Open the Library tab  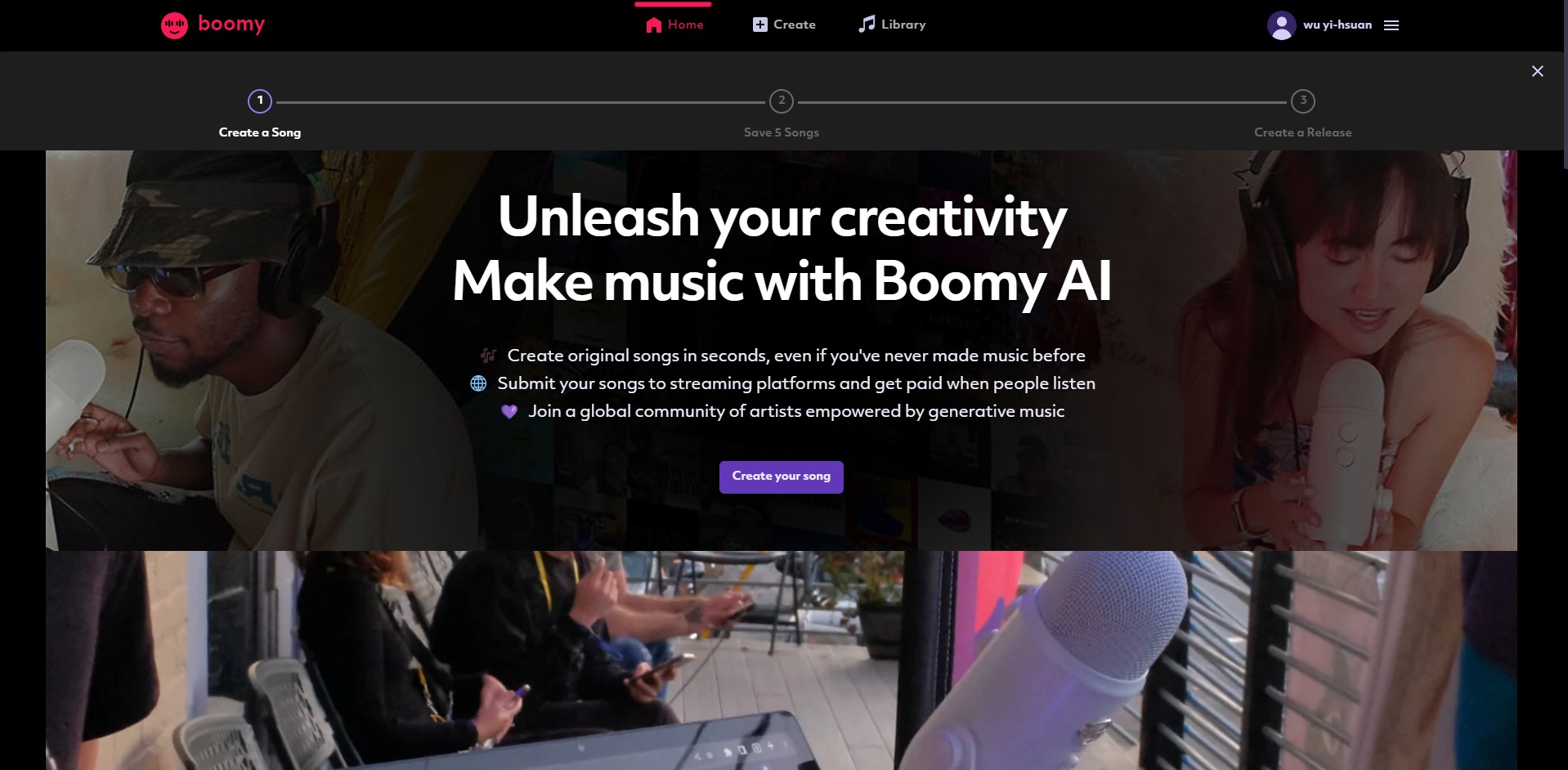click(x=892, y=25)
